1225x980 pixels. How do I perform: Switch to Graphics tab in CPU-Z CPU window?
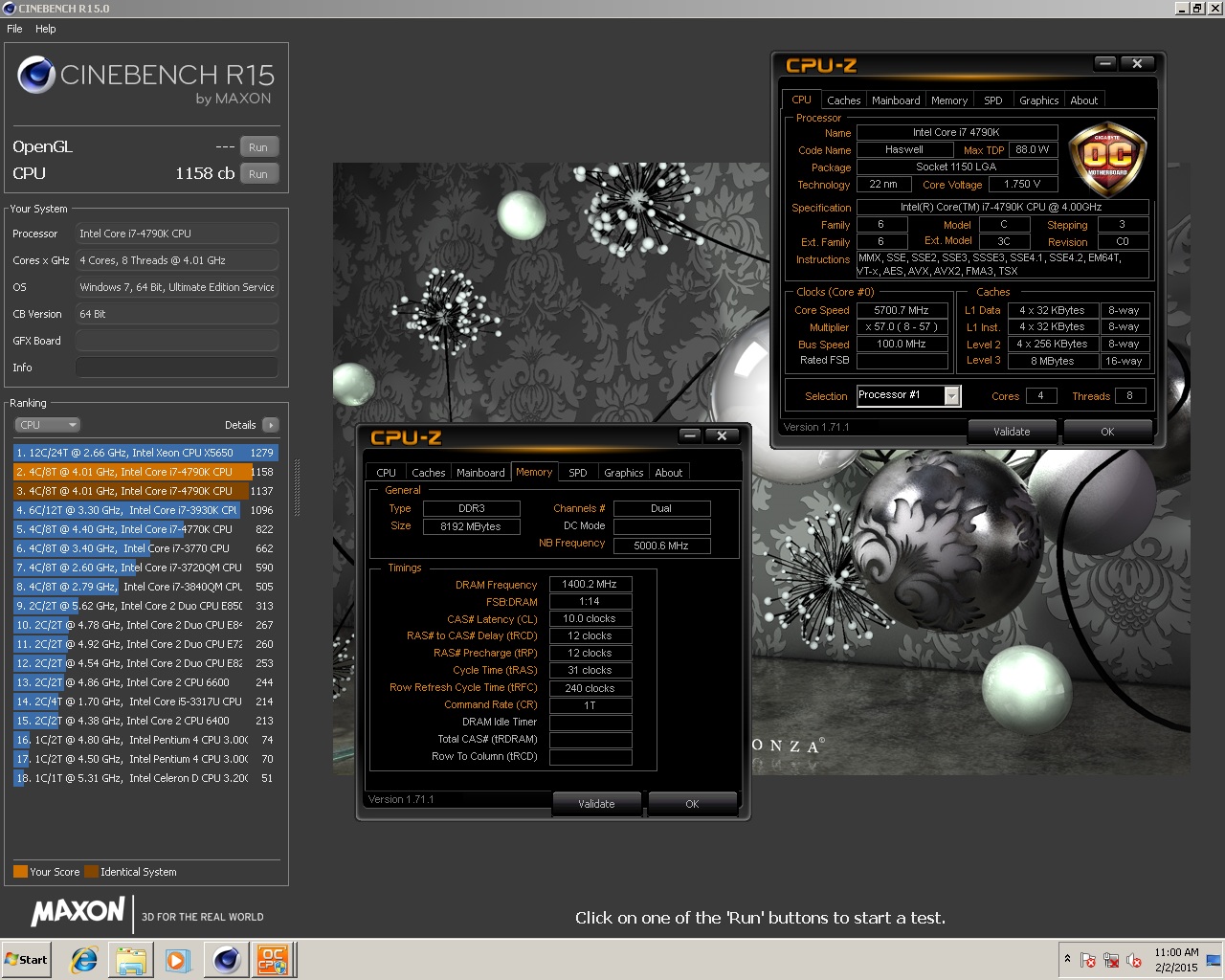1038,100
